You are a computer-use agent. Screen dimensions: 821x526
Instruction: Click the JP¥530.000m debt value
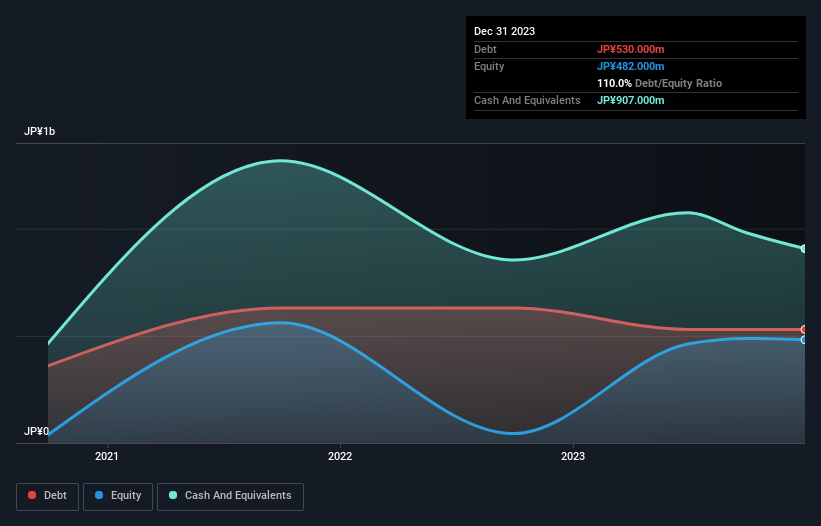click(x=630, y=49)
